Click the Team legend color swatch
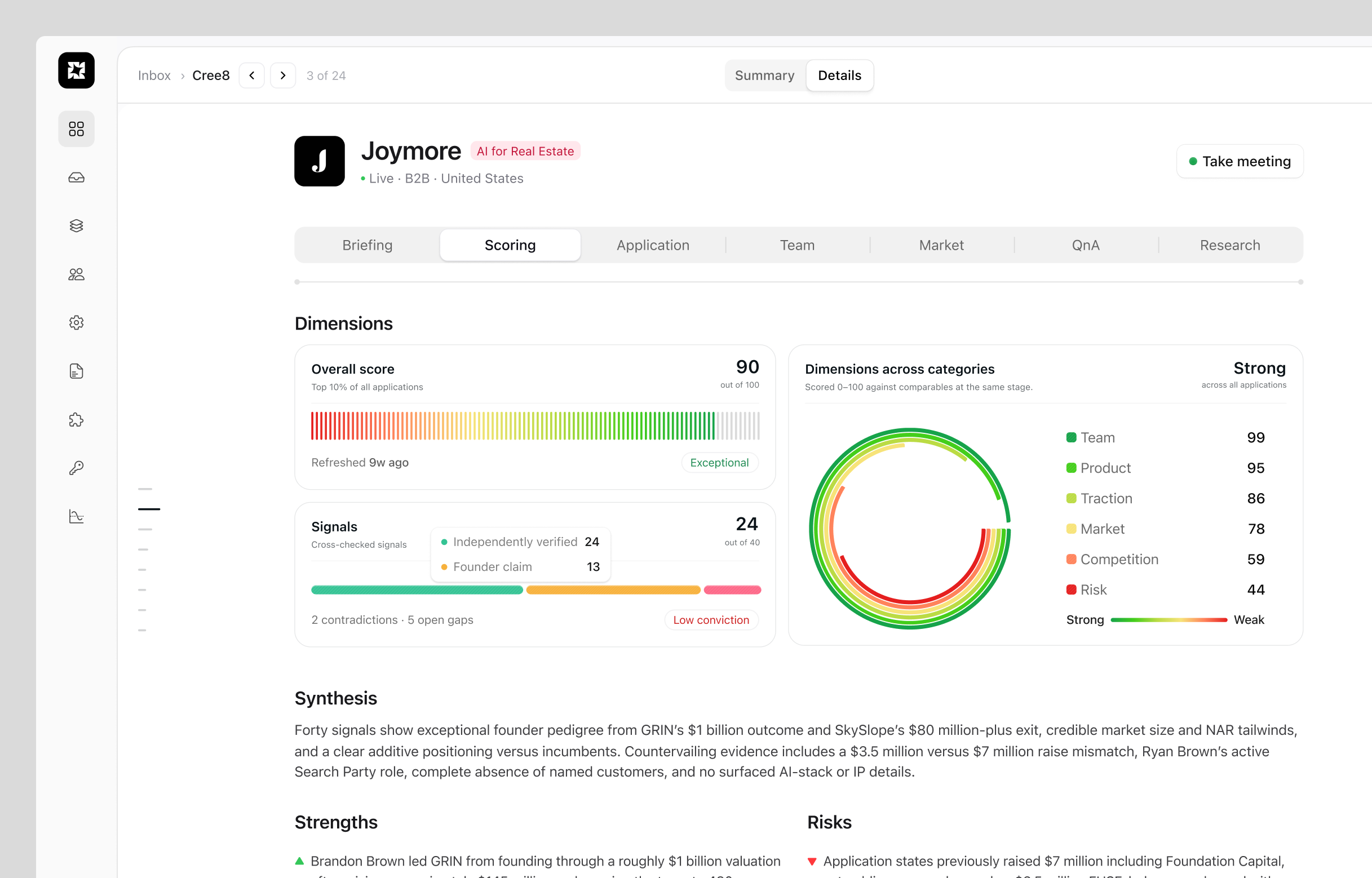 [1072, 437]
